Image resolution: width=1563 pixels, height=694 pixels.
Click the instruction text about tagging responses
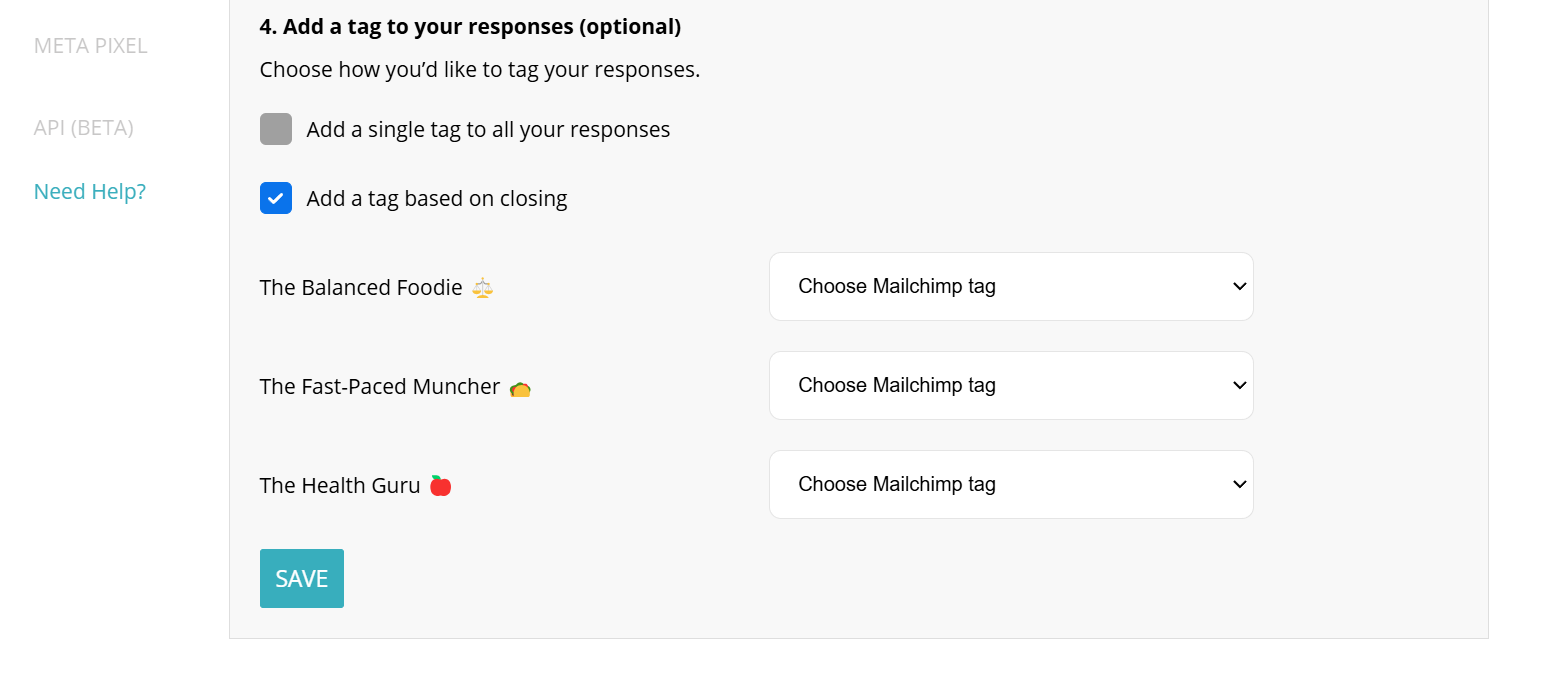tap(480, 69)
